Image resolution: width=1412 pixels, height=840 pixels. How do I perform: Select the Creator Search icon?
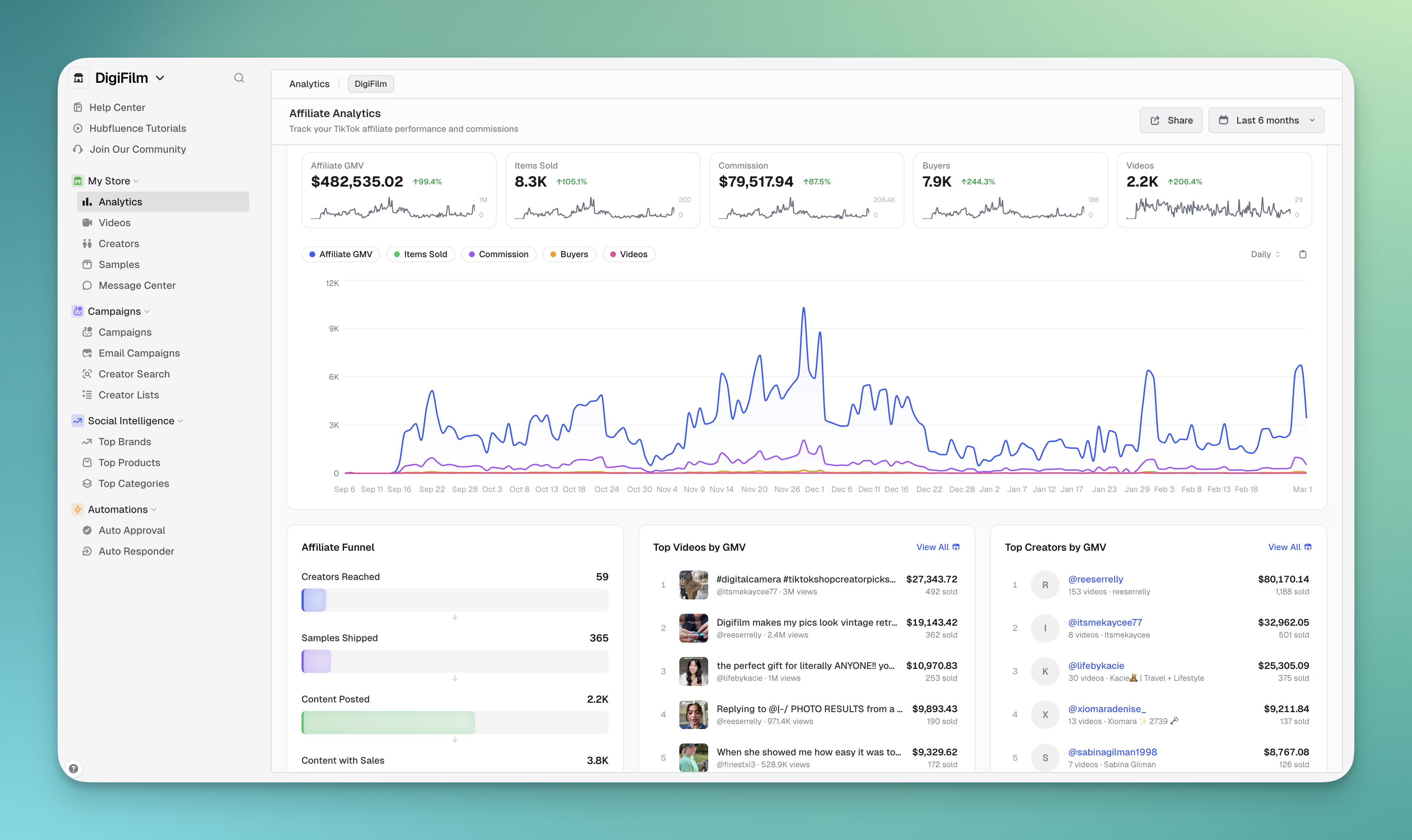[x=88, y=374]
